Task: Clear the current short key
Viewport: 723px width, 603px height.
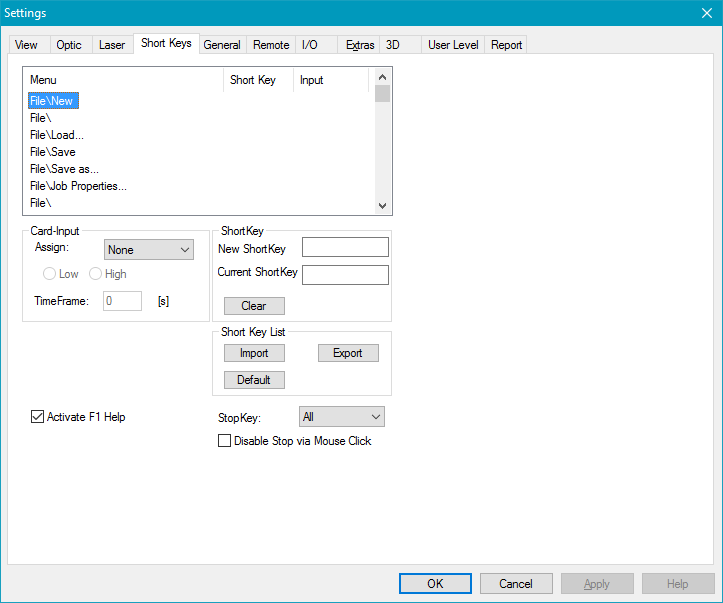Action: coord(254,306)
